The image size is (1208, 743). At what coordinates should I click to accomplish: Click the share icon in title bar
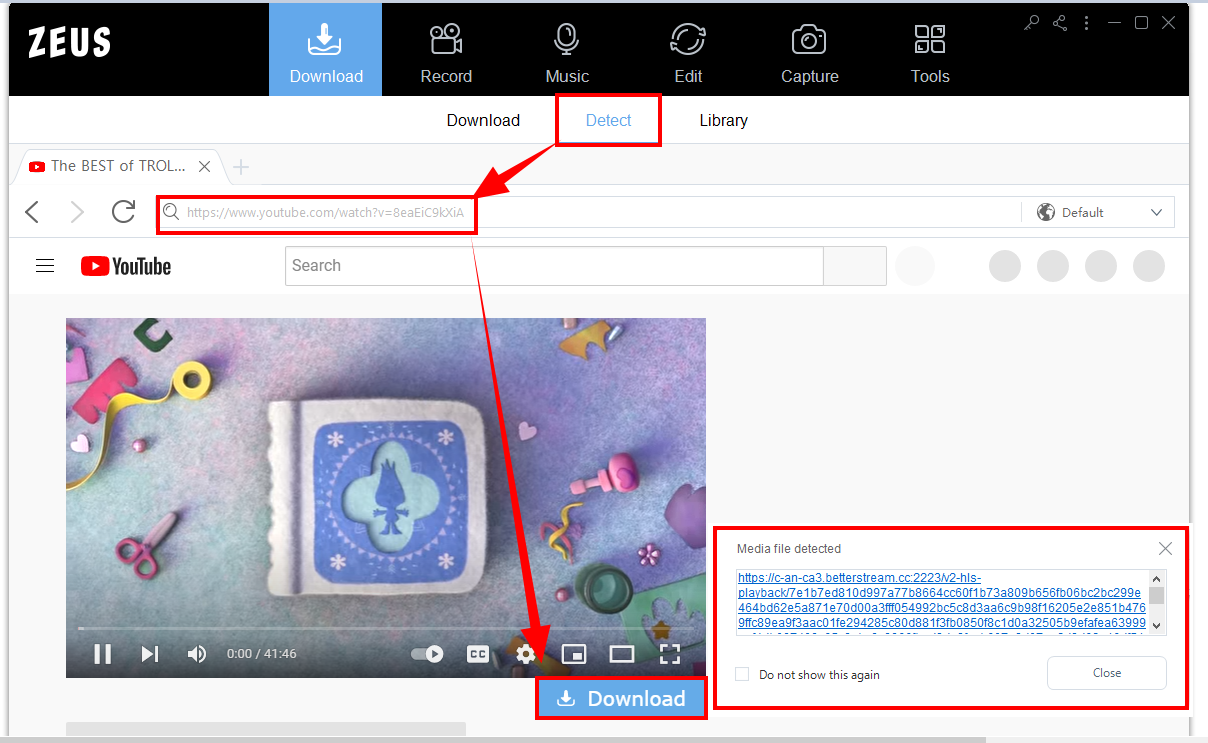click(x=1060, y=23)
